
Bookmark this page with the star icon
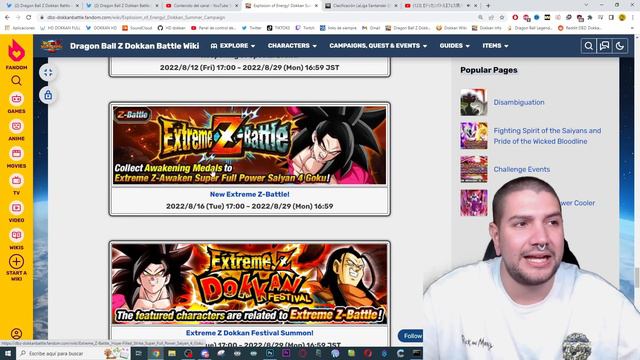tap(502, 18)
